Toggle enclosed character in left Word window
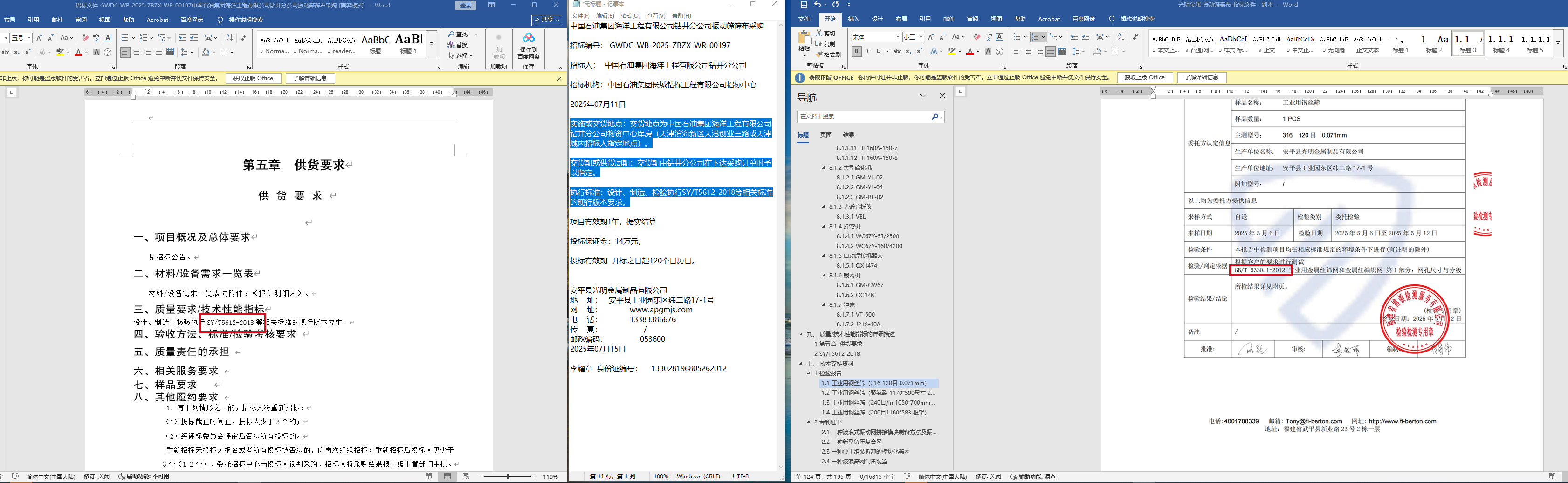 pyautogui.click(x=108, y=52)
